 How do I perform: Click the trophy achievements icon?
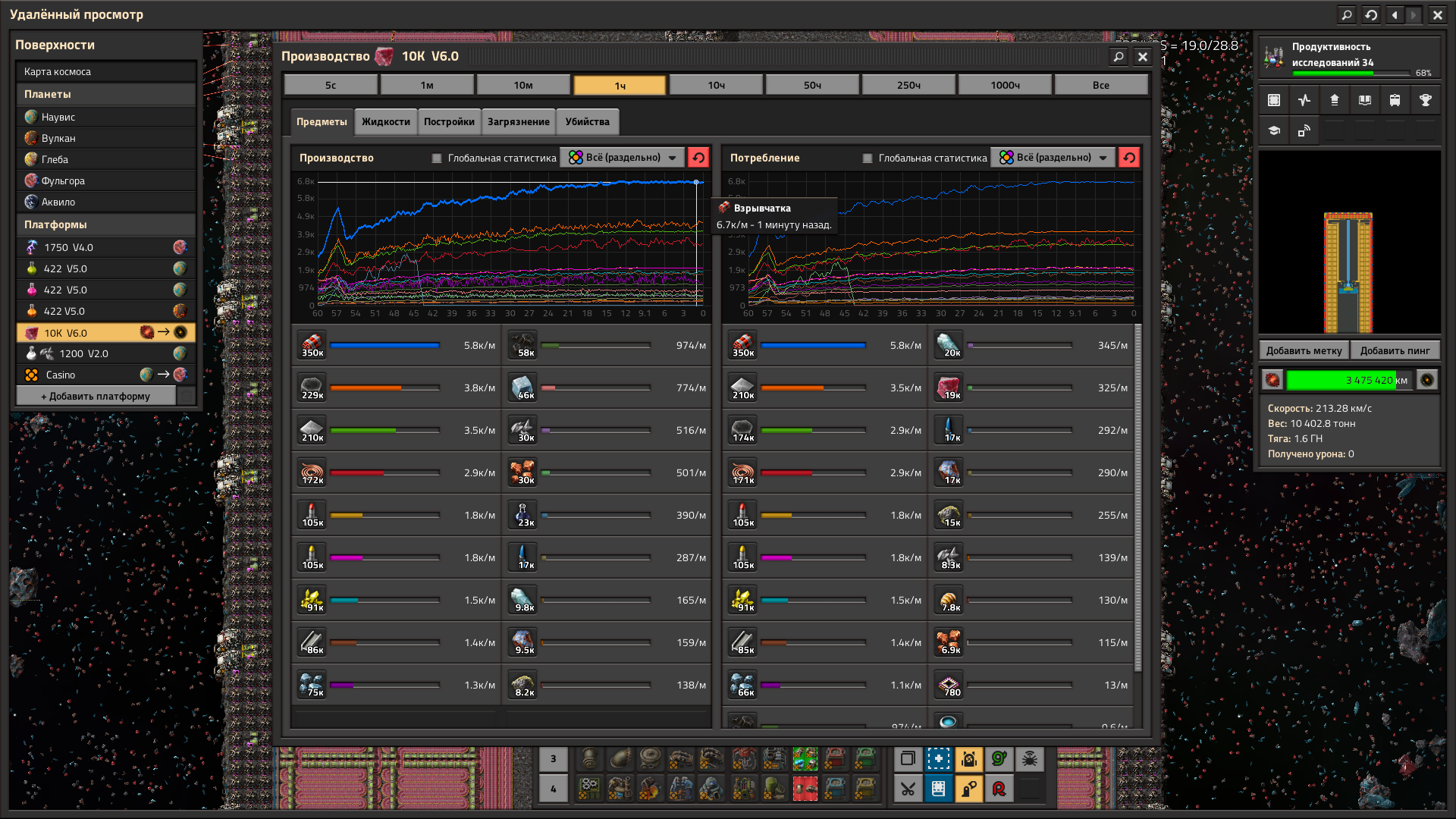(1425, 100)
